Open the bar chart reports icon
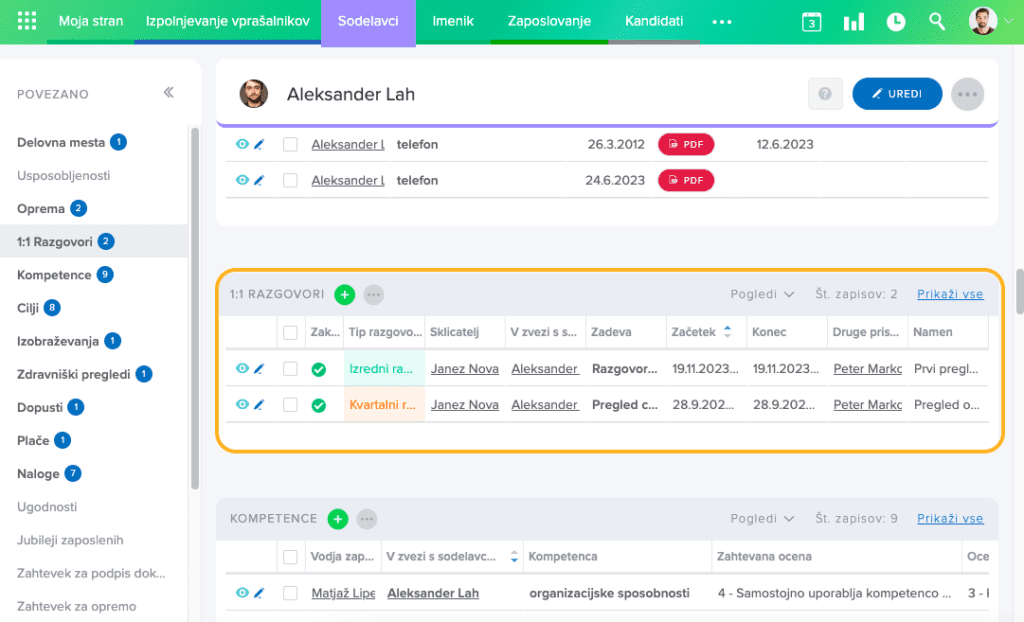 (x=853, y=22)
